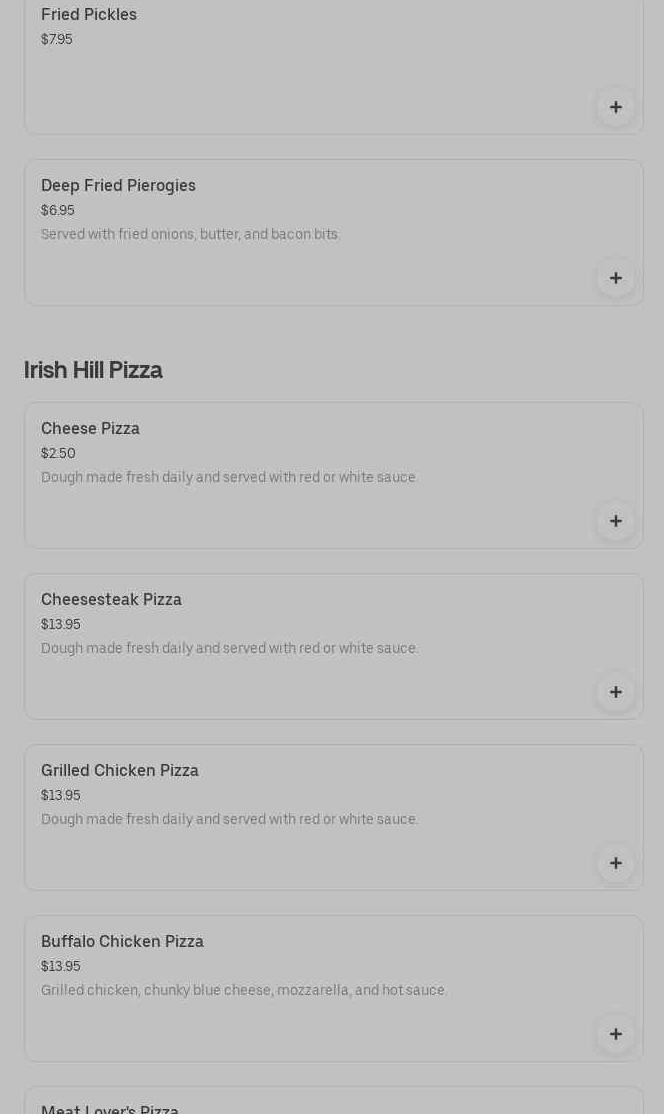Viewport: 664px width, 1114px height.
Task: View the Grilled Chicken Pizza item title
Action: pyautogui.click(x=120, y=771)
